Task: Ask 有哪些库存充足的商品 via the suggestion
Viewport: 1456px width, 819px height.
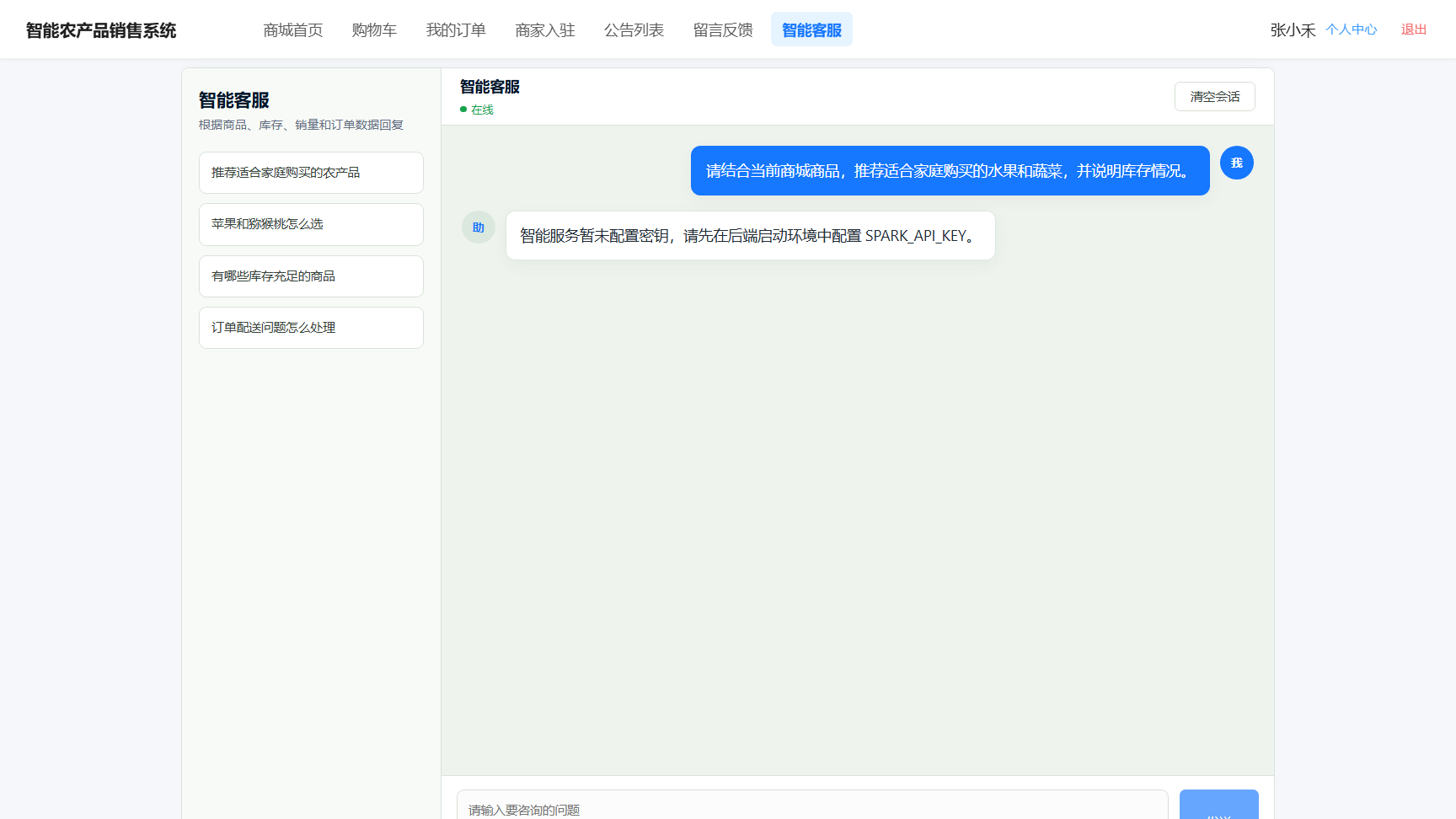Action: pos(311,276)
